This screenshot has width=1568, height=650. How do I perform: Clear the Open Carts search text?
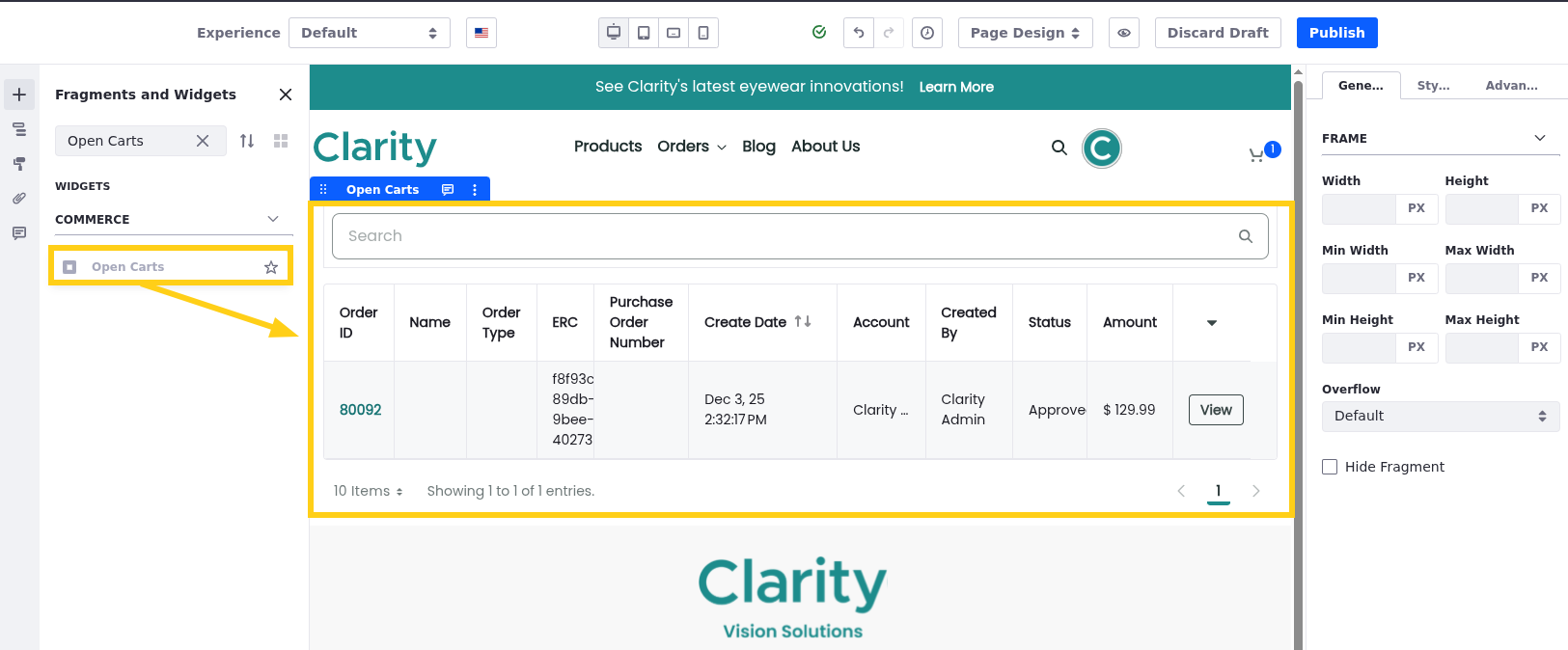click(203, 141)
